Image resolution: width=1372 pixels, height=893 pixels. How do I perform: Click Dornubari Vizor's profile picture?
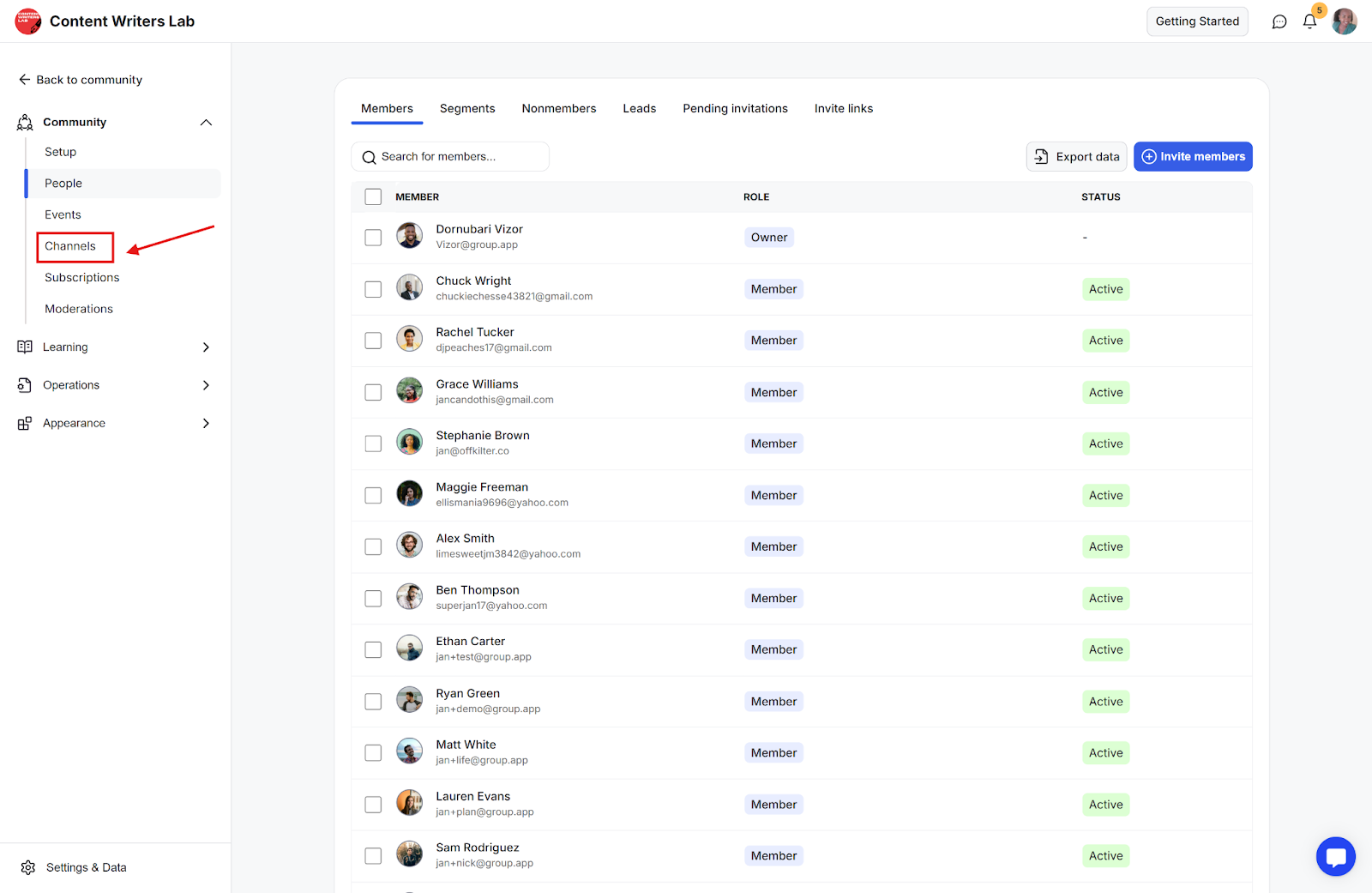[409, 236]
